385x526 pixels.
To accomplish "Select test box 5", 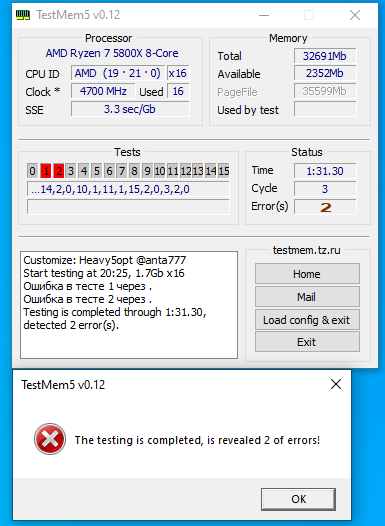I will point(97,171).
